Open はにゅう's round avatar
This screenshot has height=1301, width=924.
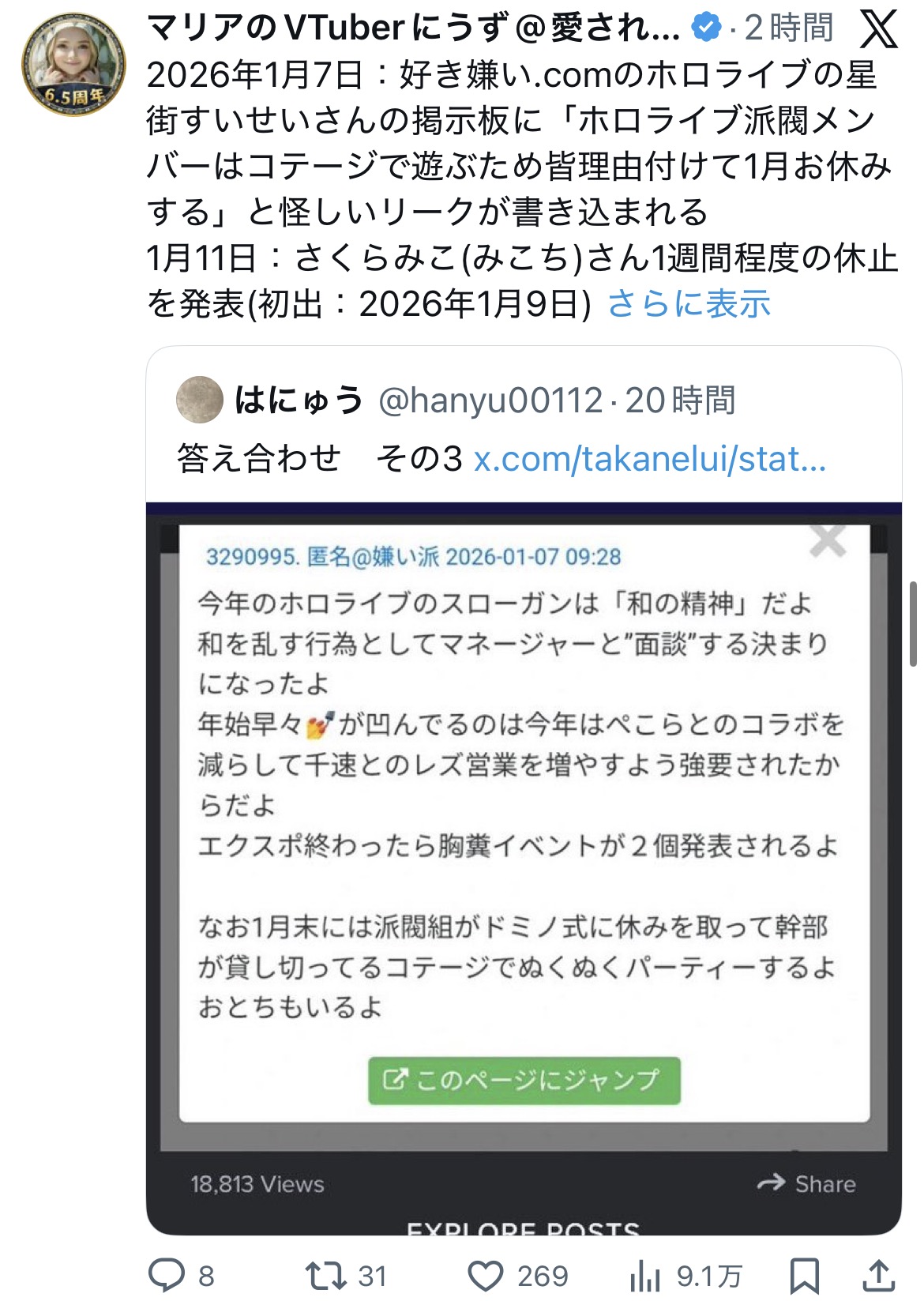[x=200, y=400]
